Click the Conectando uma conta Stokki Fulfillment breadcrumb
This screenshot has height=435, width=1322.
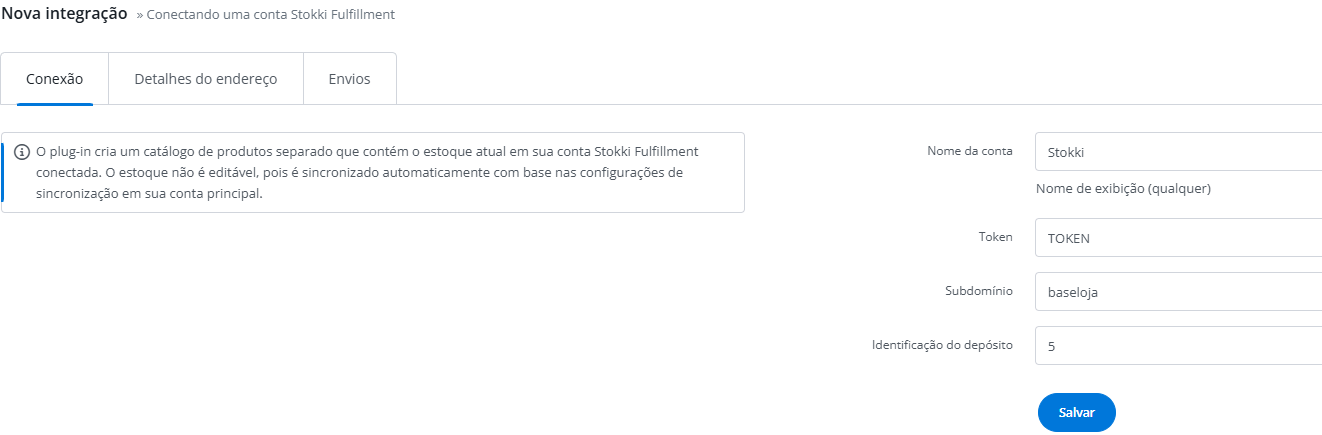(271, 16)
